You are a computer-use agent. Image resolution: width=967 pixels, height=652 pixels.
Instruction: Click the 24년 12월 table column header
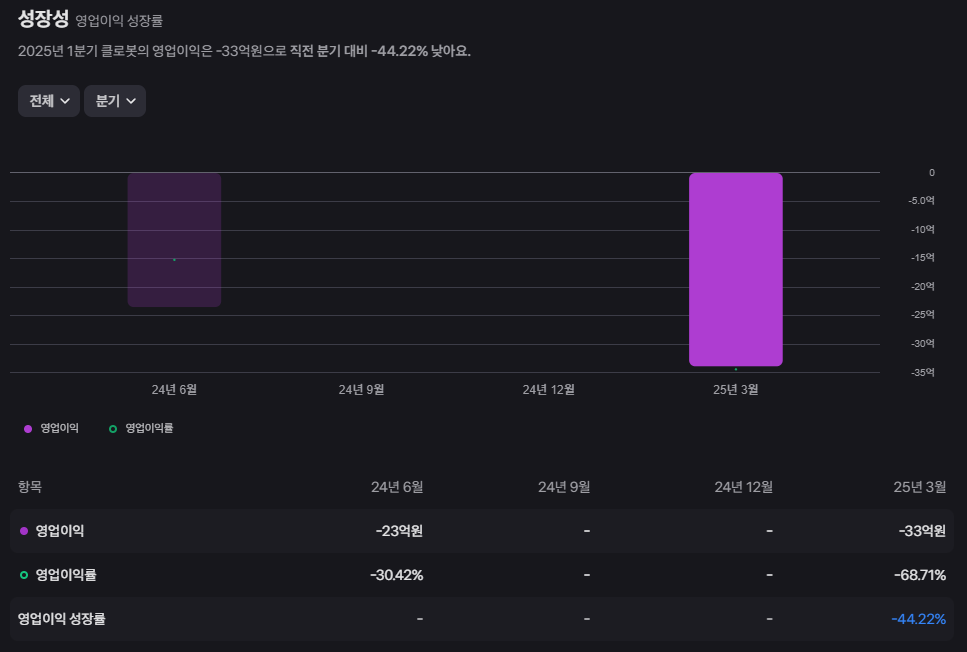pyautogui.click(x=743, y=487)
